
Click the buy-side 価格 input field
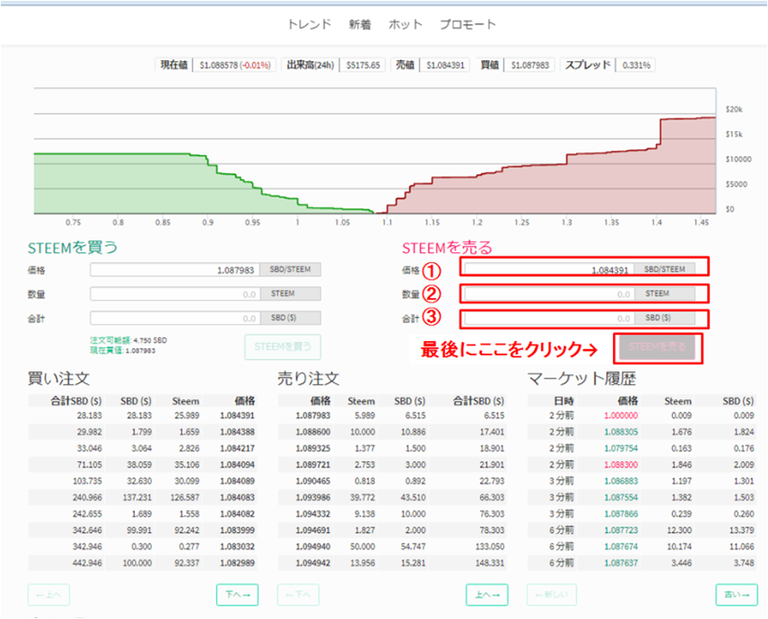coord(175,269)
